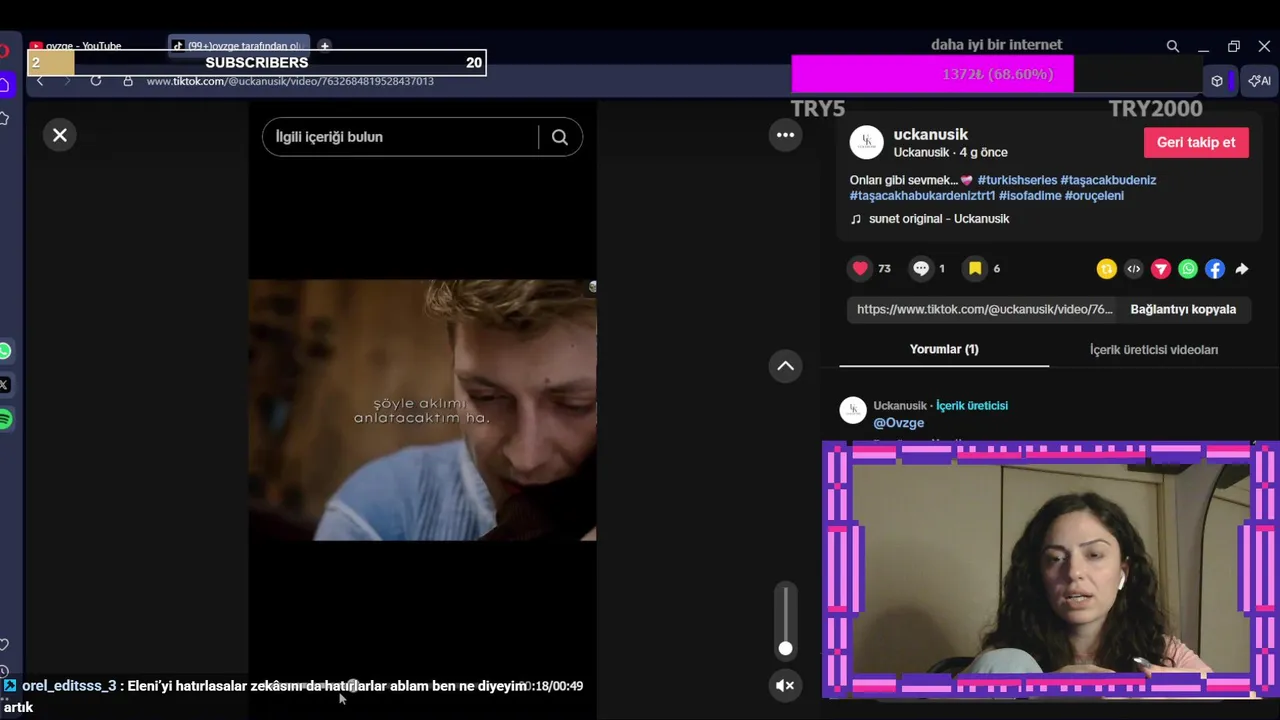Click Geri takip et button

click(1196, 142)
